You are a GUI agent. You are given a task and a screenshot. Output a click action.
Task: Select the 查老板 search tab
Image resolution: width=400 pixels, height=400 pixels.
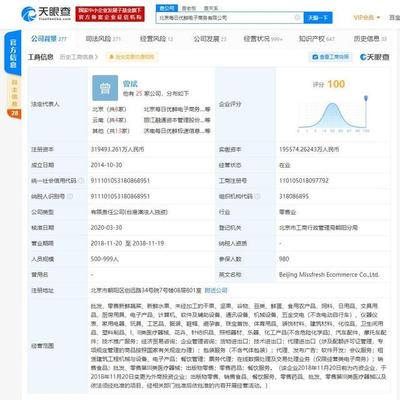[189, 8]
